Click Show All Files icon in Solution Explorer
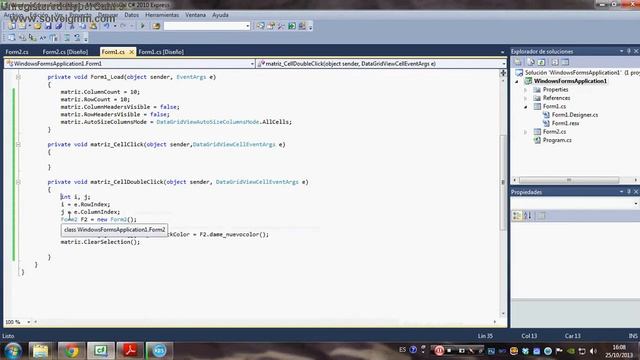 click(x=531, y=62)
